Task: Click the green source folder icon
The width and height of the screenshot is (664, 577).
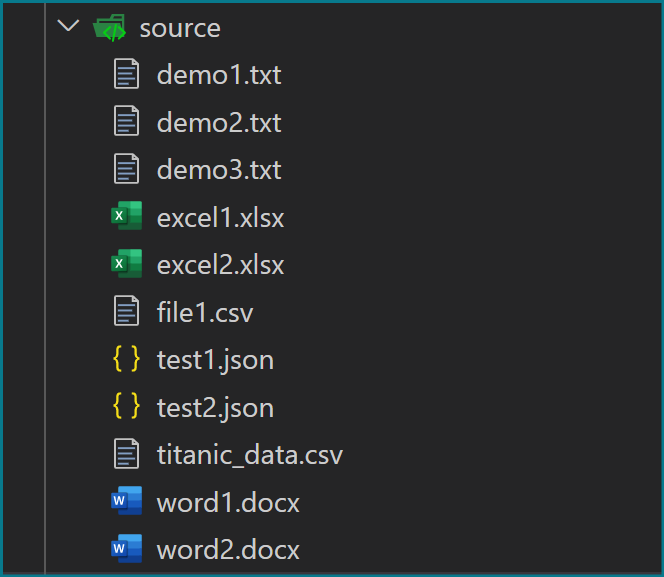Action: (110, 28)
